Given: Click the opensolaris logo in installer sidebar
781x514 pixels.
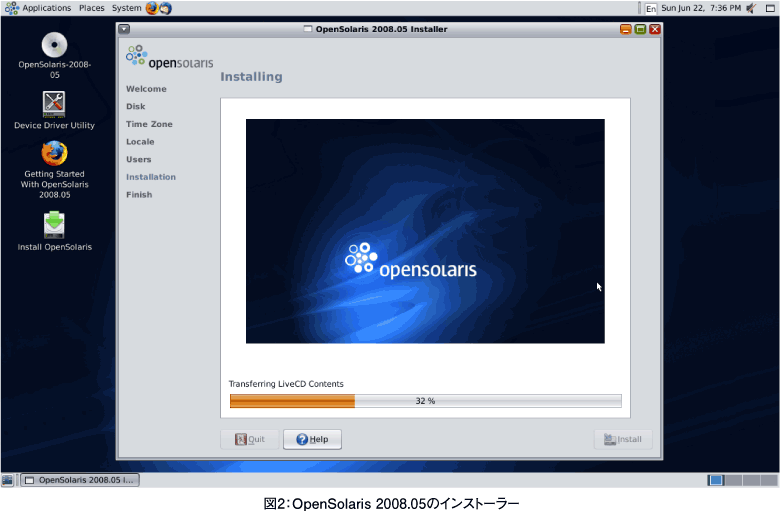Looking at the screenshot, I should 169,57.
